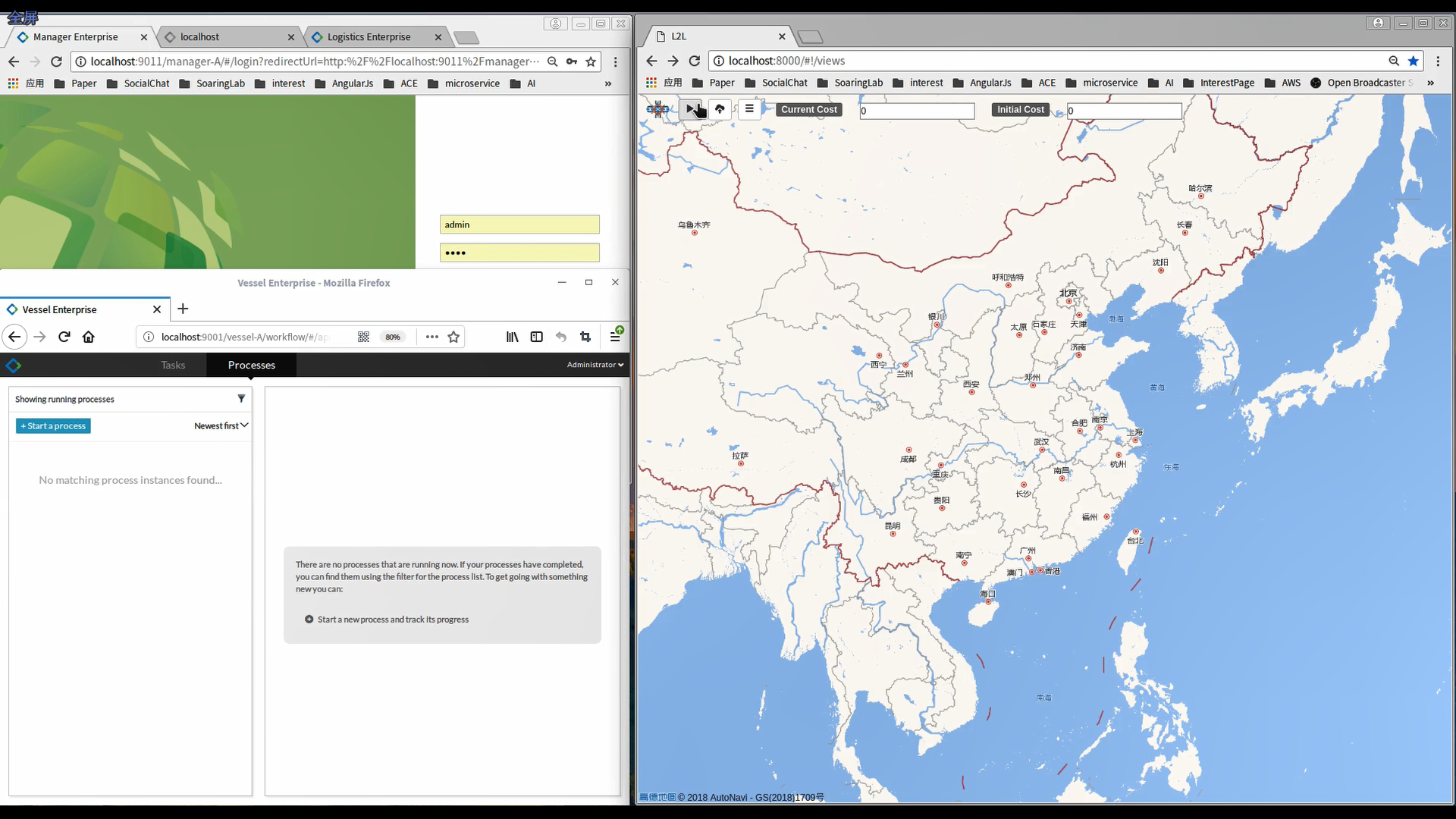Close the Vessel Enterprise Firefox tab
The image size is (1456, 819).
[x=157, y=309]
